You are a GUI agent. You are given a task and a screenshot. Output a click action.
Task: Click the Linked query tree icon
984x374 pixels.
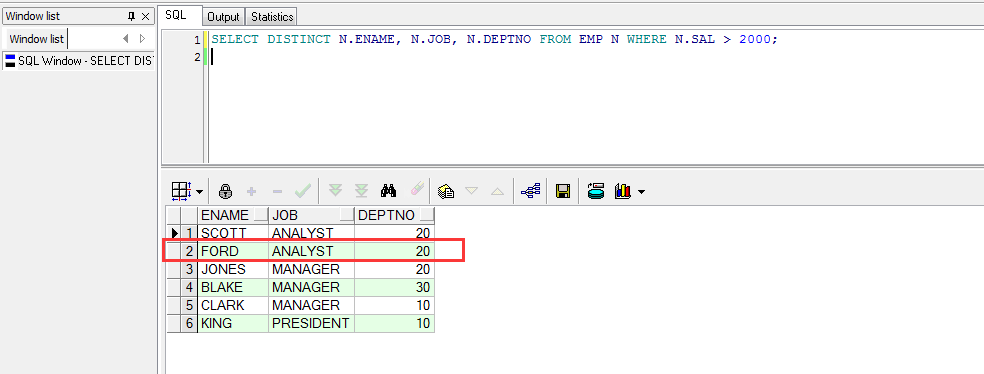(530, 191)
